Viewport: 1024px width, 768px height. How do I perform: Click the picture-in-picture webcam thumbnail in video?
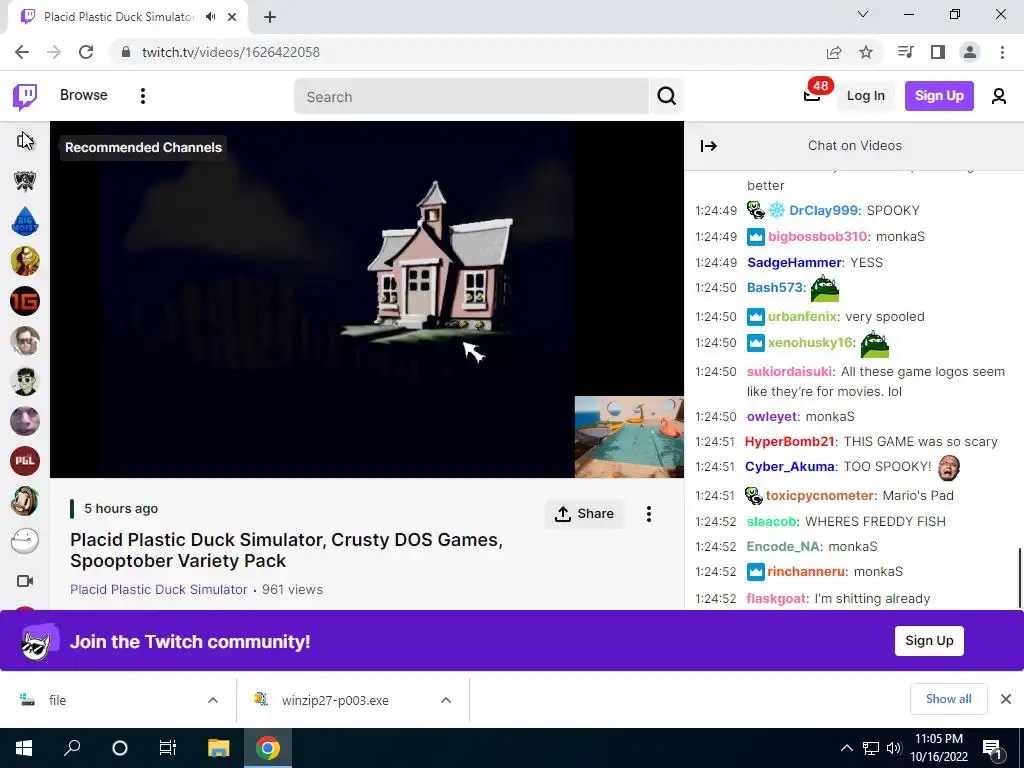[629, 437]
